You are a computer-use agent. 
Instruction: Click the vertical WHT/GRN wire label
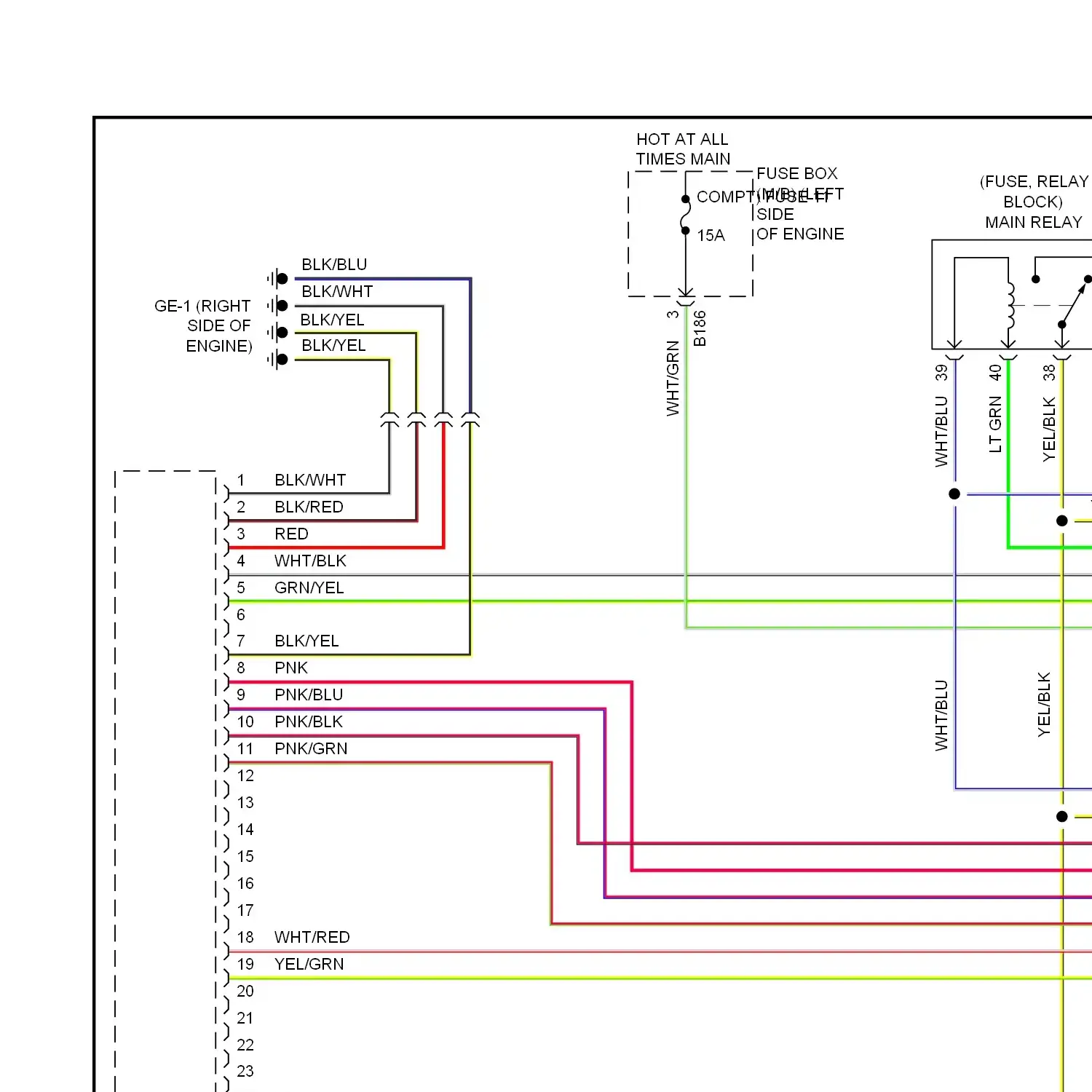[x=673, y=379]
